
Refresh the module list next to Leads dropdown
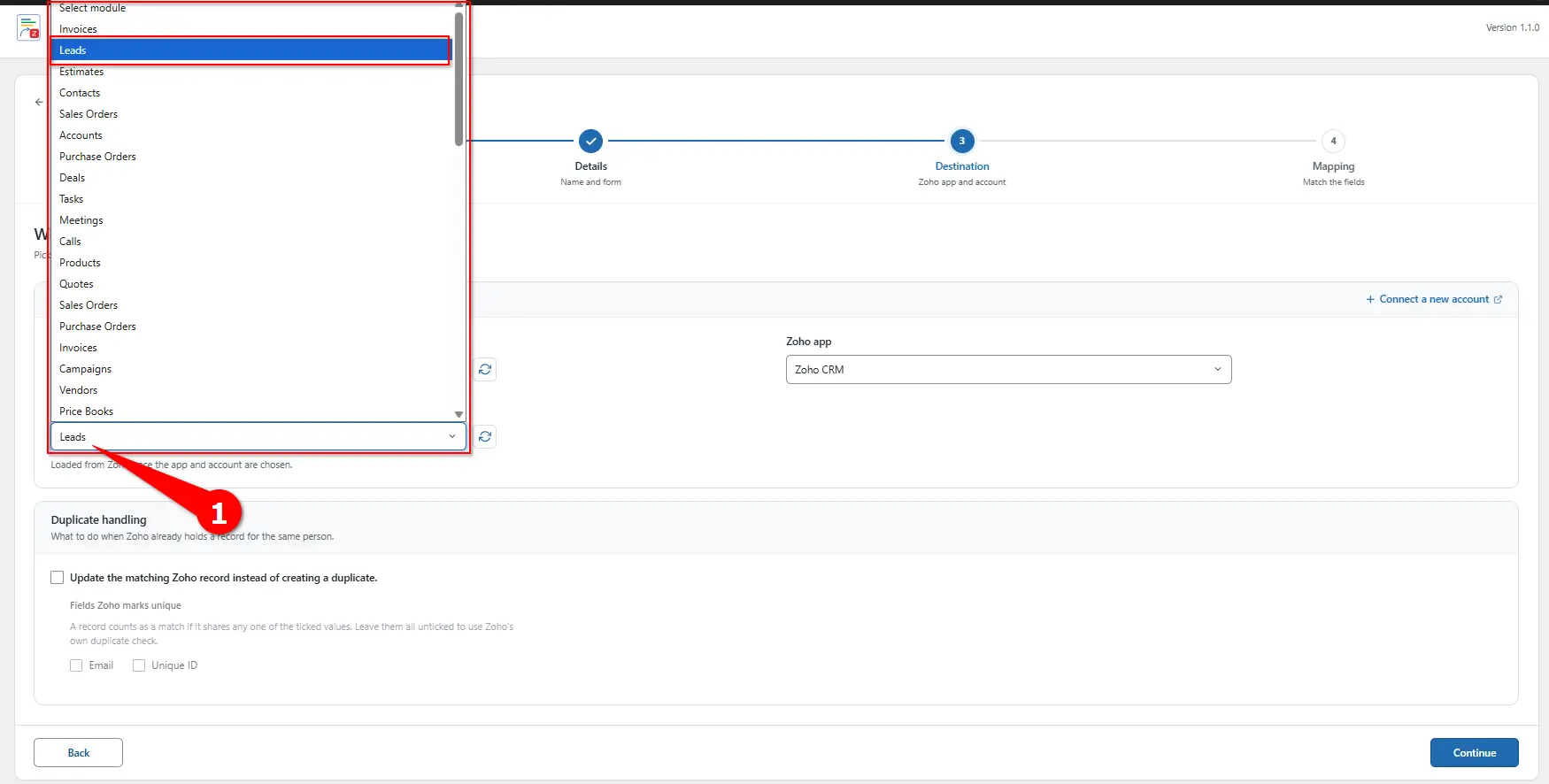[485, 436]
